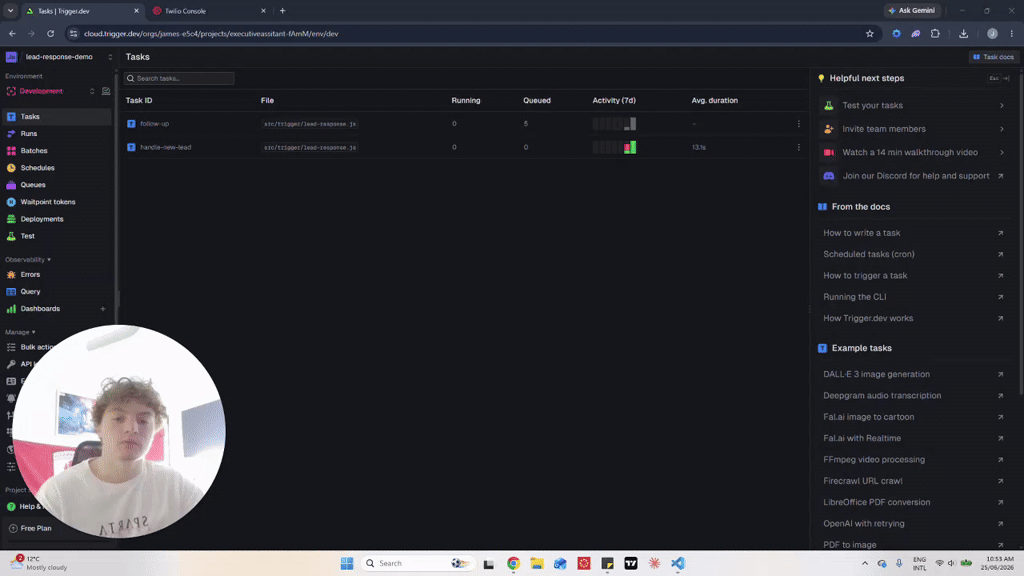Viewport: 1024px width, 576px height.
Task: Switch to the Twilio Console tab
Action: (208, 11)
